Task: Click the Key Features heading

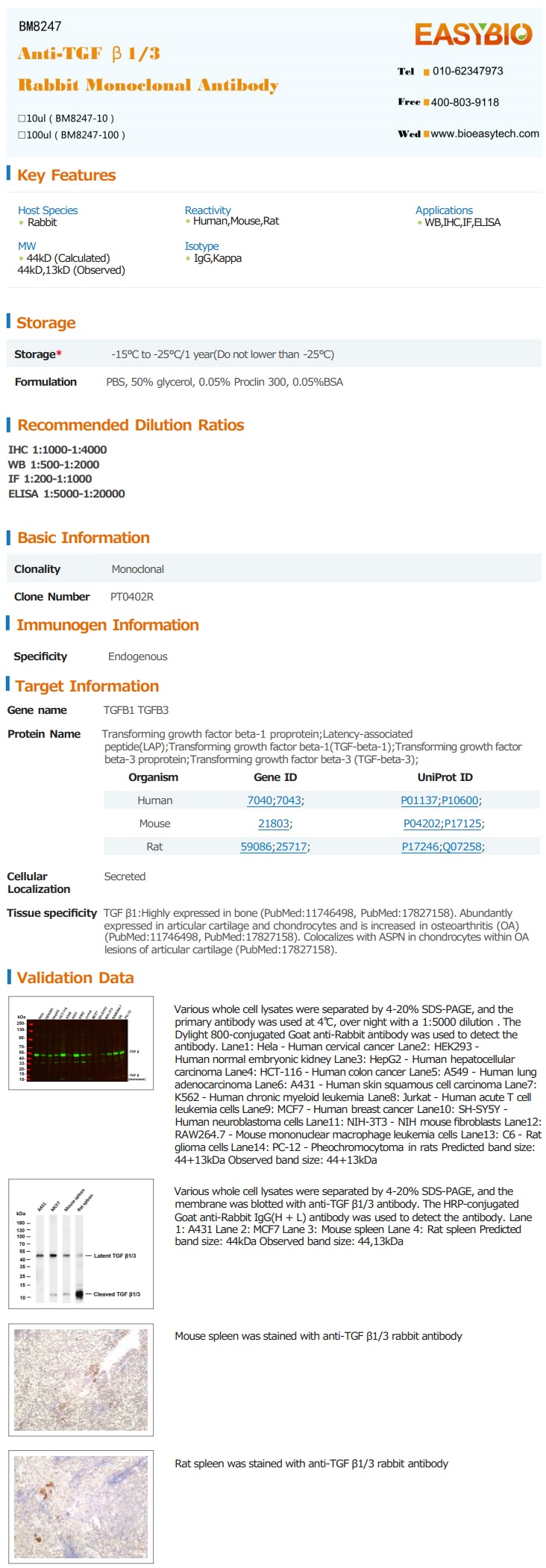Action: coord(66,175)
